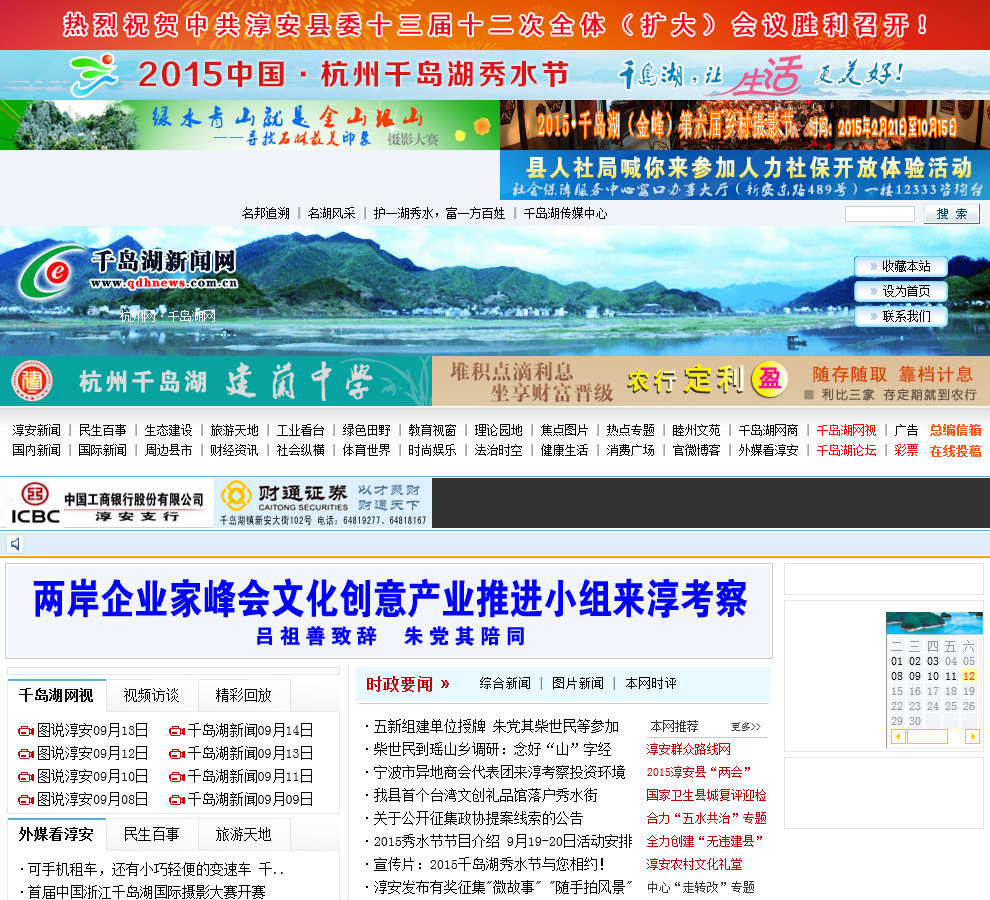Open 彩票 lottery navigation link
Image resolution: width=990 pixels, height=900 pixels.
pos(906,450)
